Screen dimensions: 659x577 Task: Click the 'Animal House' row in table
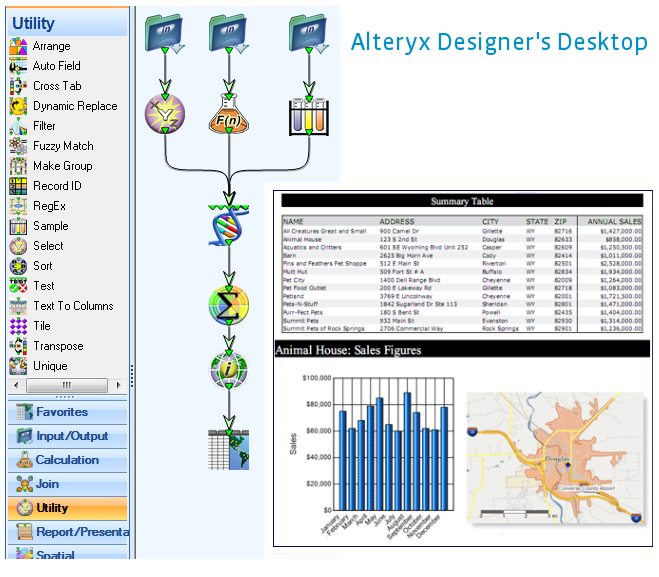[x=462, y=240]
